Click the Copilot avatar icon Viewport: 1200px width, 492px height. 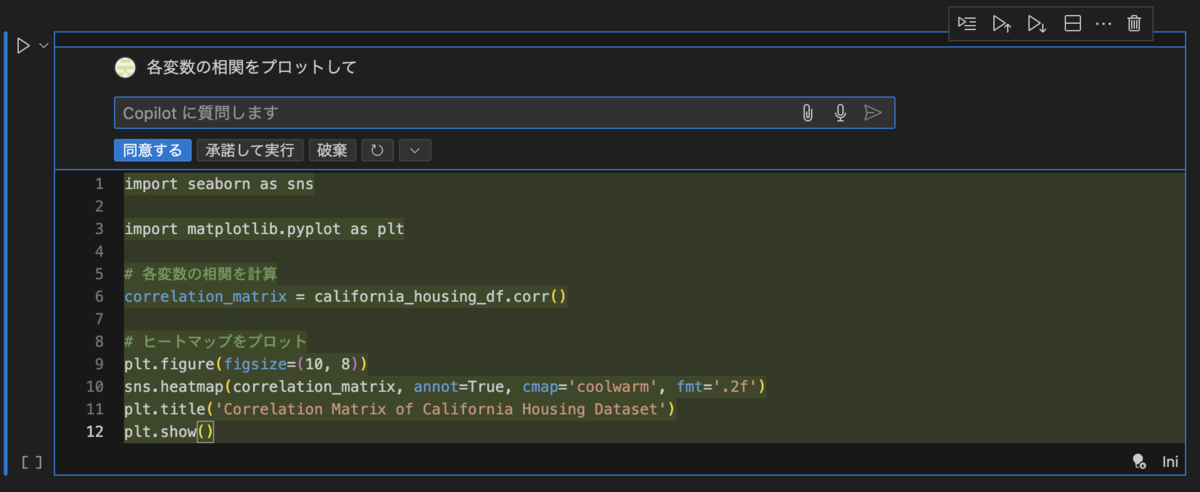point(125,67)
